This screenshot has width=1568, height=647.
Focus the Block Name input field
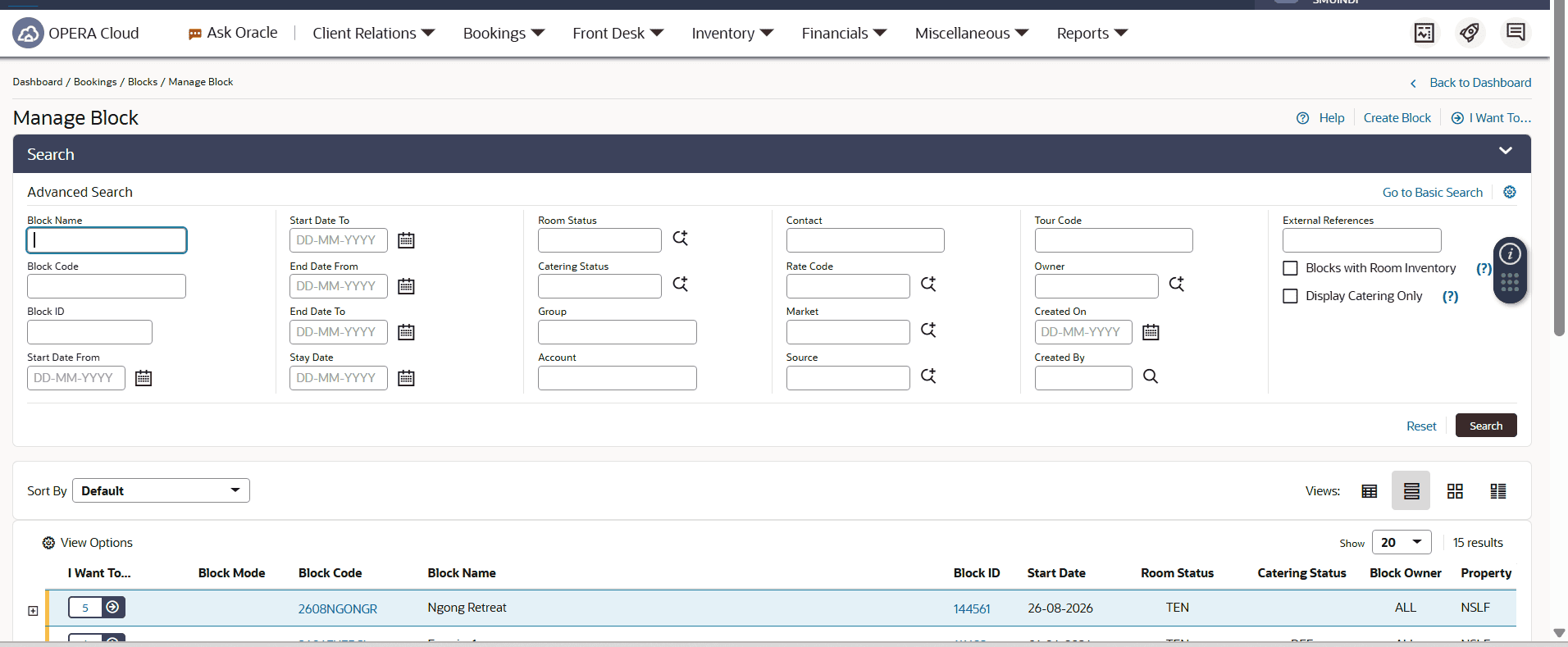[x=107, y=240]
